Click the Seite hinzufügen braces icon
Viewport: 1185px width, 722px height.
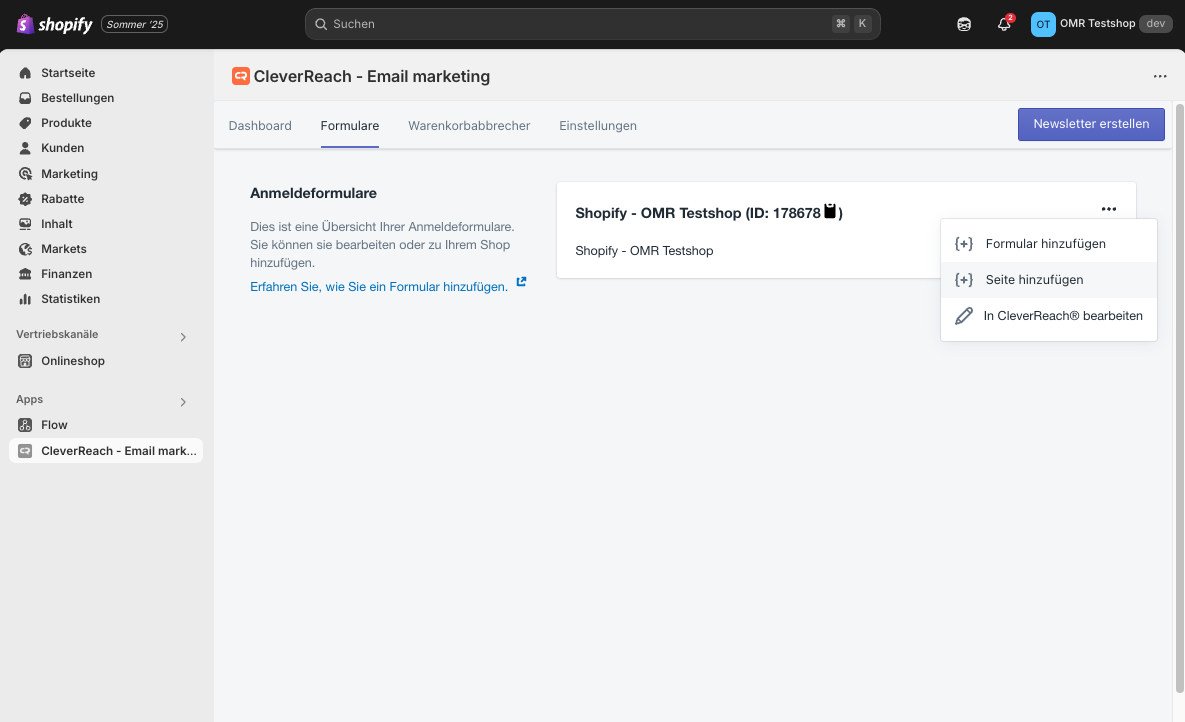click(x=964, y=280)
